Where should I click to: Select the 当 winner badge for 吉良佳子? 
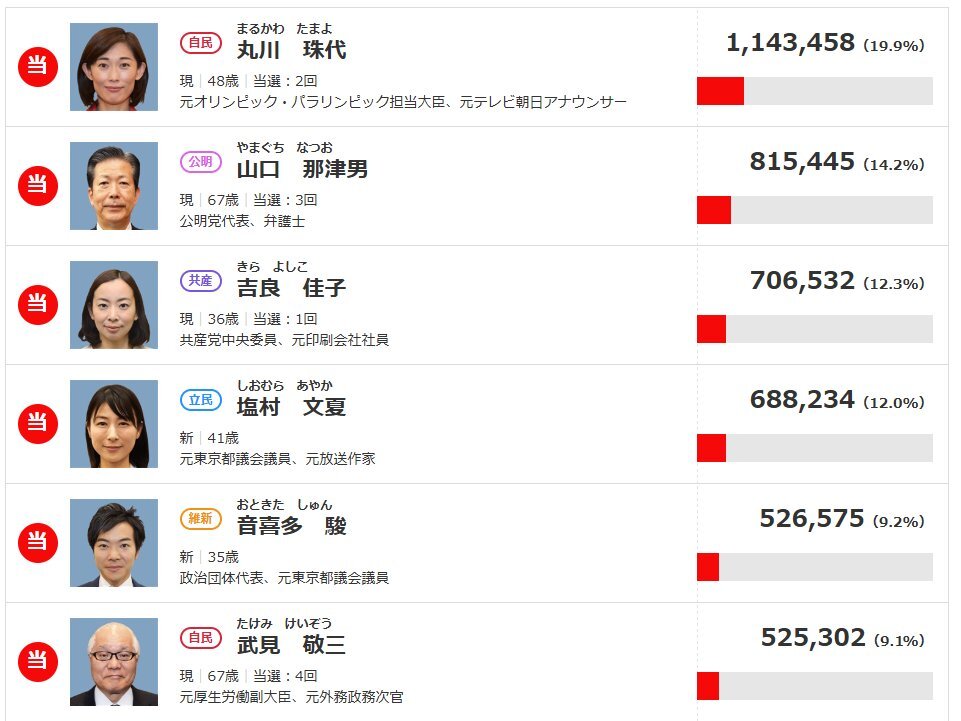point(38,305)
